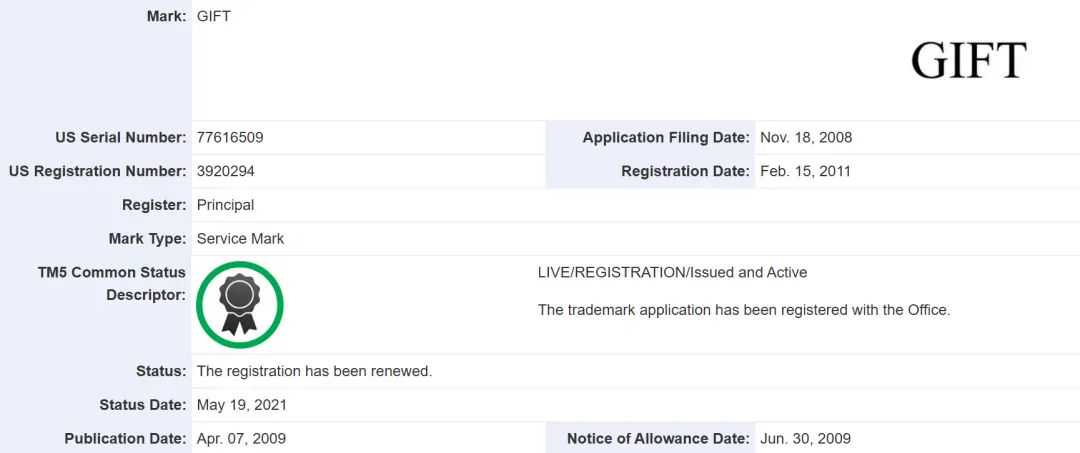Click 'The registration has been renewed.' text
Screen dimensions: 1080x453
(x=314, y=371)
